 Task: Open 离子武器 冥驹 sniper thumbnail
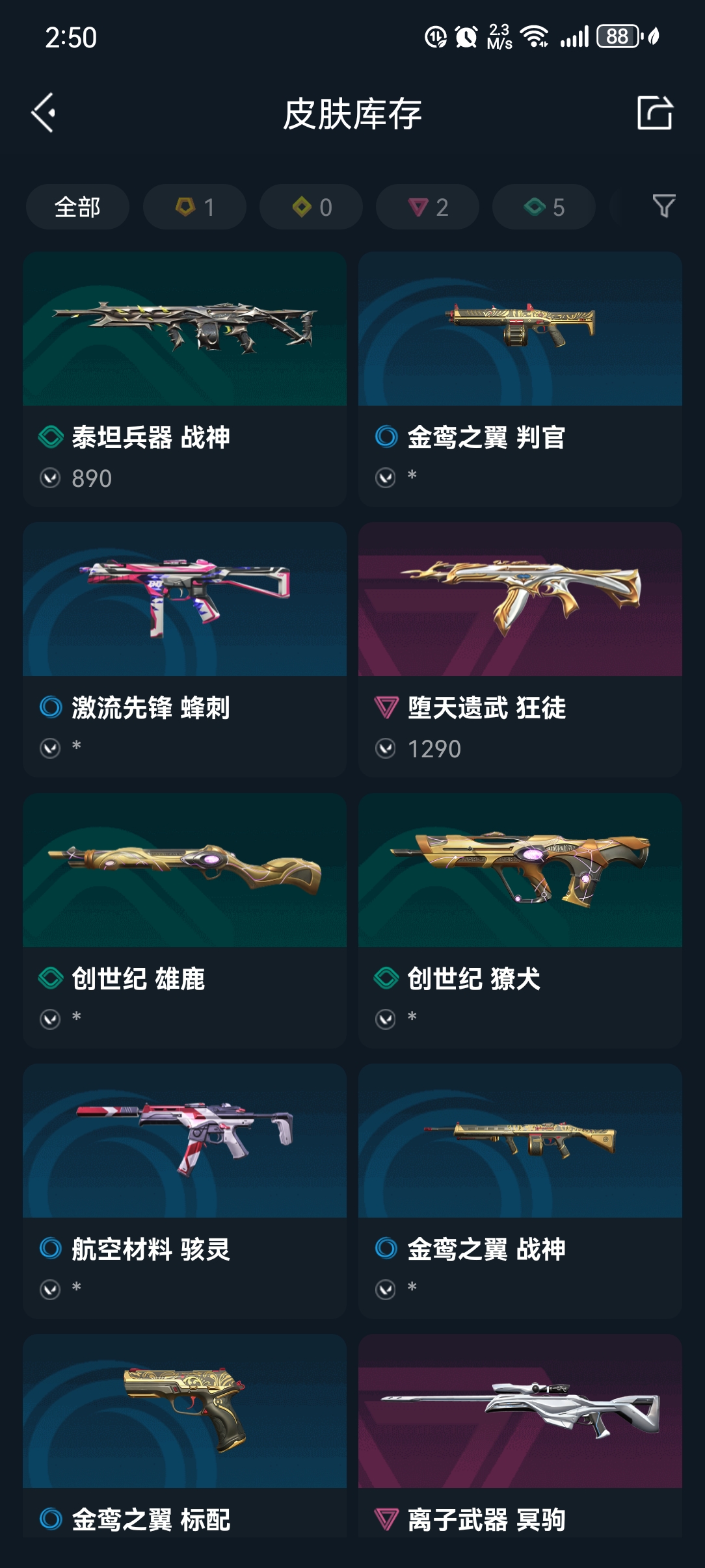520,1411
